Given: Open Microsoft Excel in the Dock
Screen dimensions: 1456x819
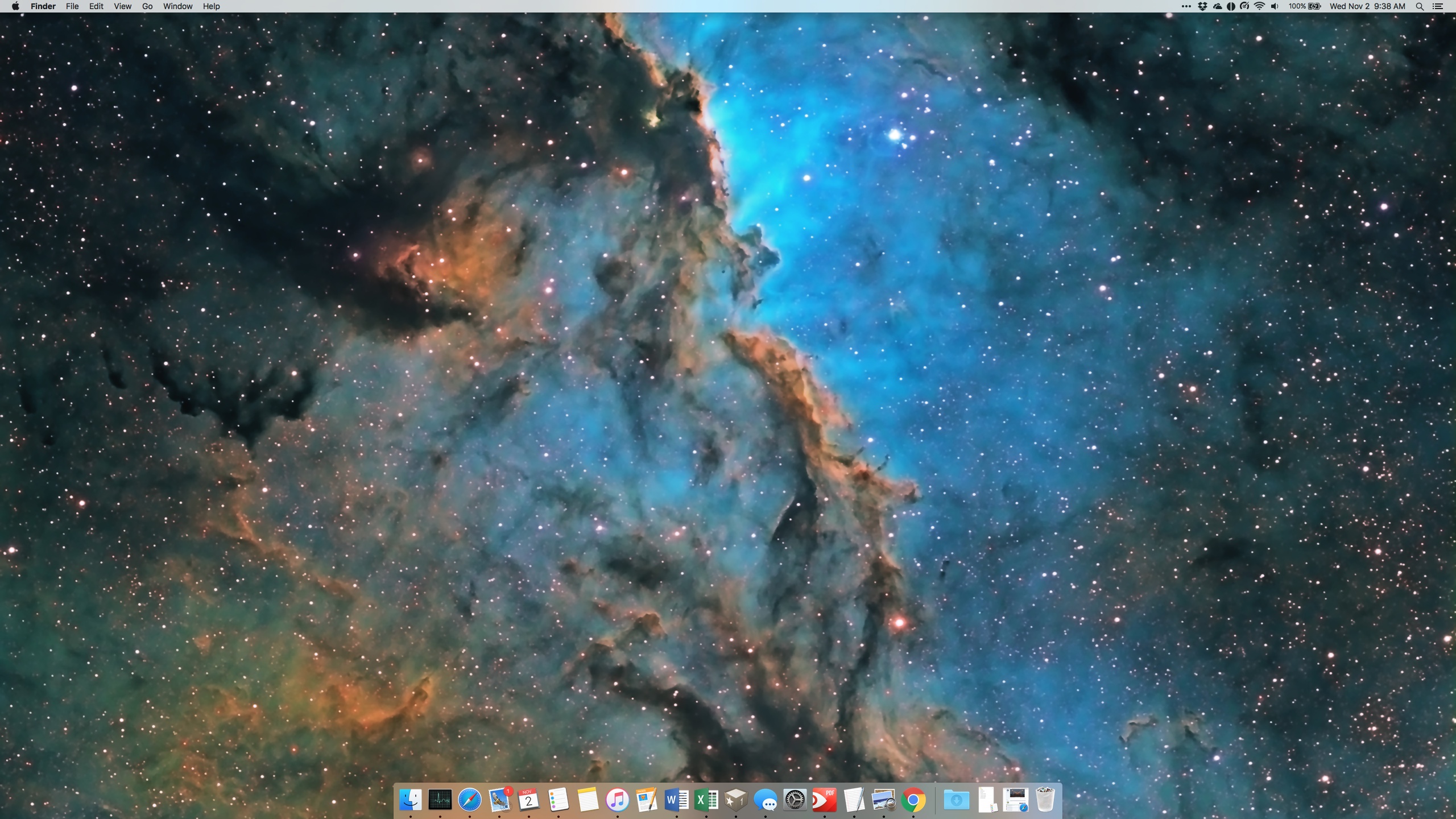Looking at the screenshot, I should click(x=706, y=800).
